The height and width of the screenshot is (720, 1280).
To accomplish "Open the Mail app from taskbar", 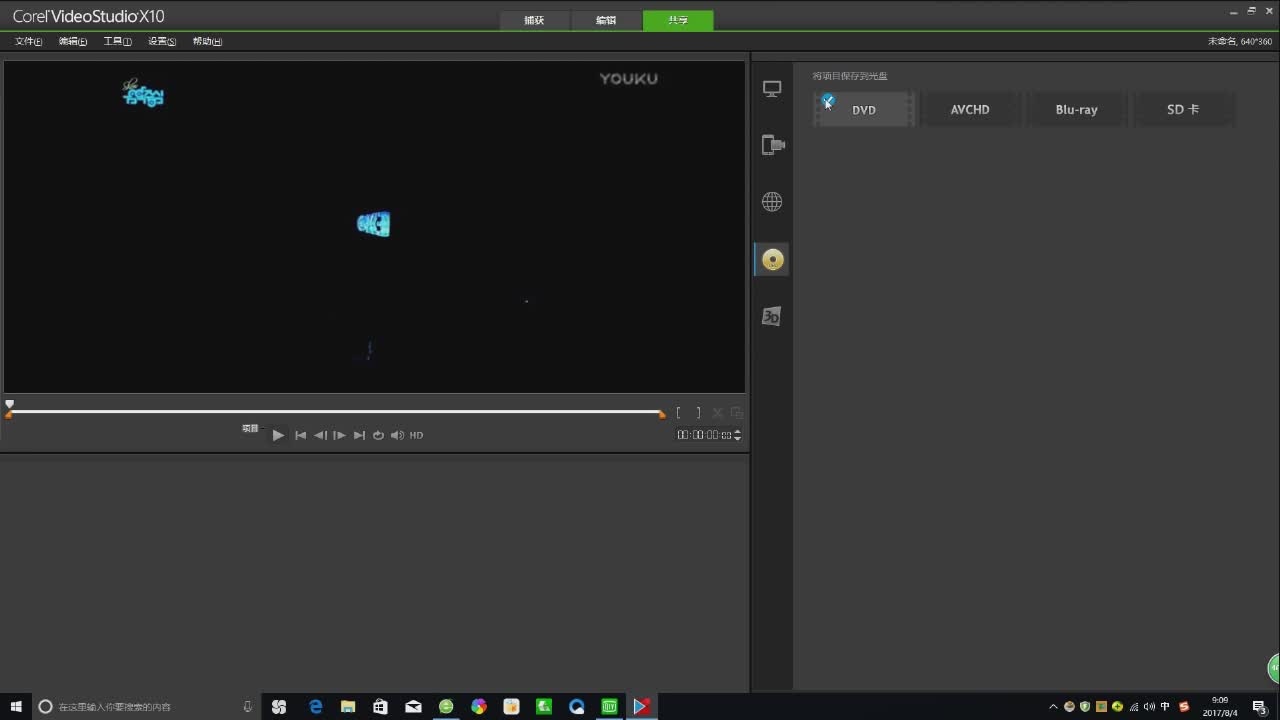I will pyautogui.click(x=413, y=706).
